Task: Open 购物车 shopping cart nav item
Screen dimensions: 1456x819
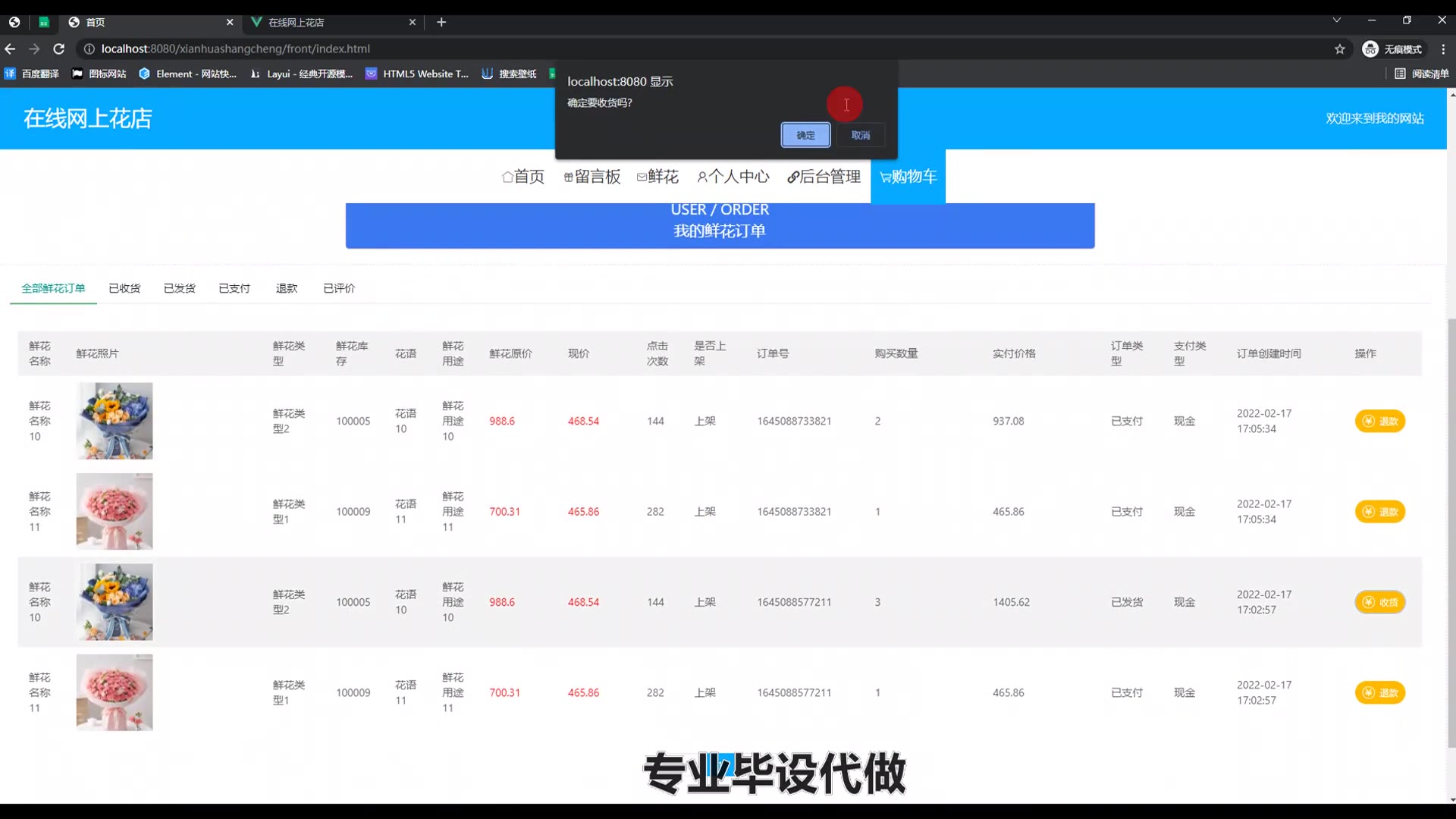Action: (908, 177)
